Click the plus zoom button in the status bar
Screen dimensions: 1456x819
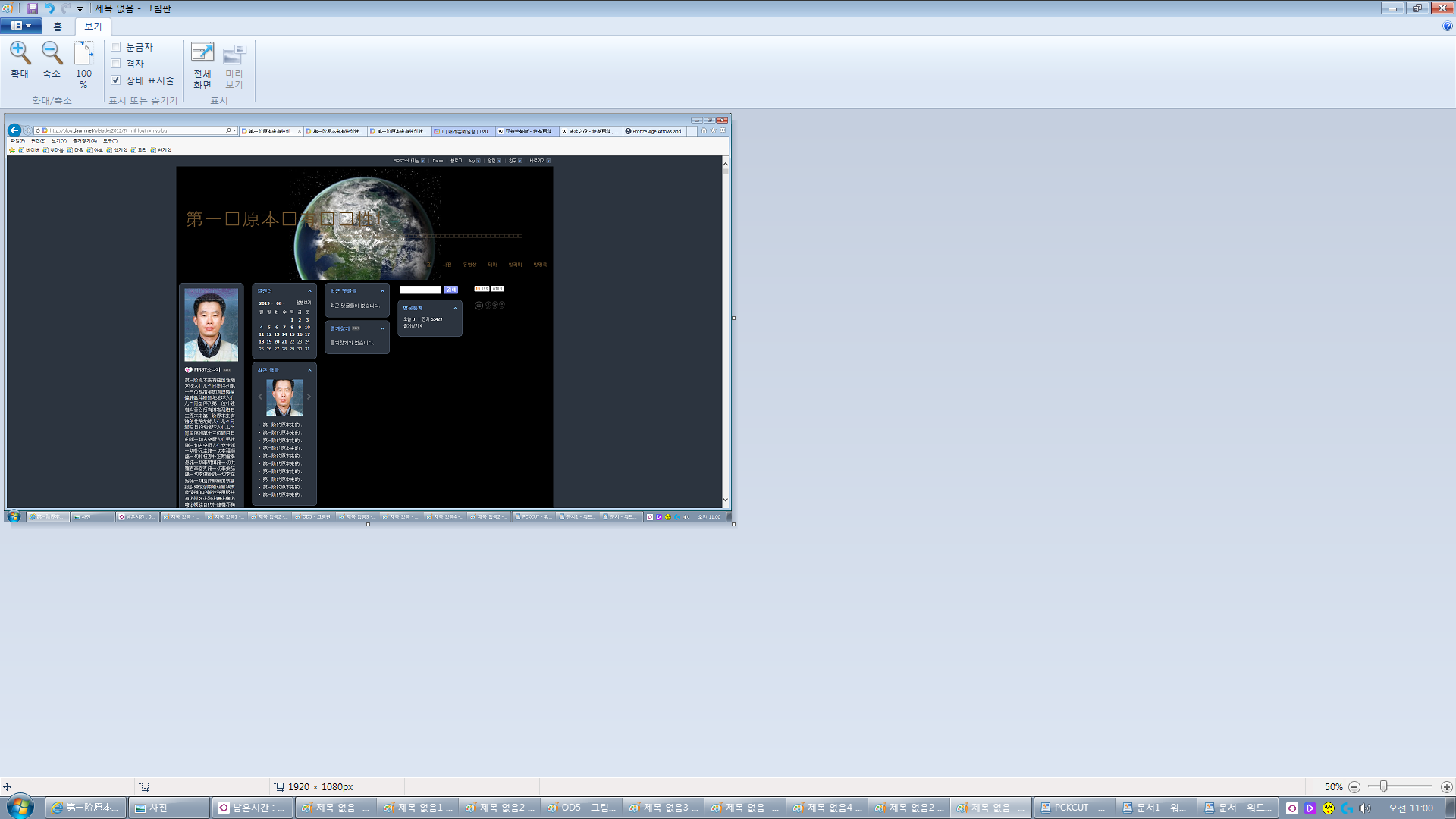pos(1447,787)
